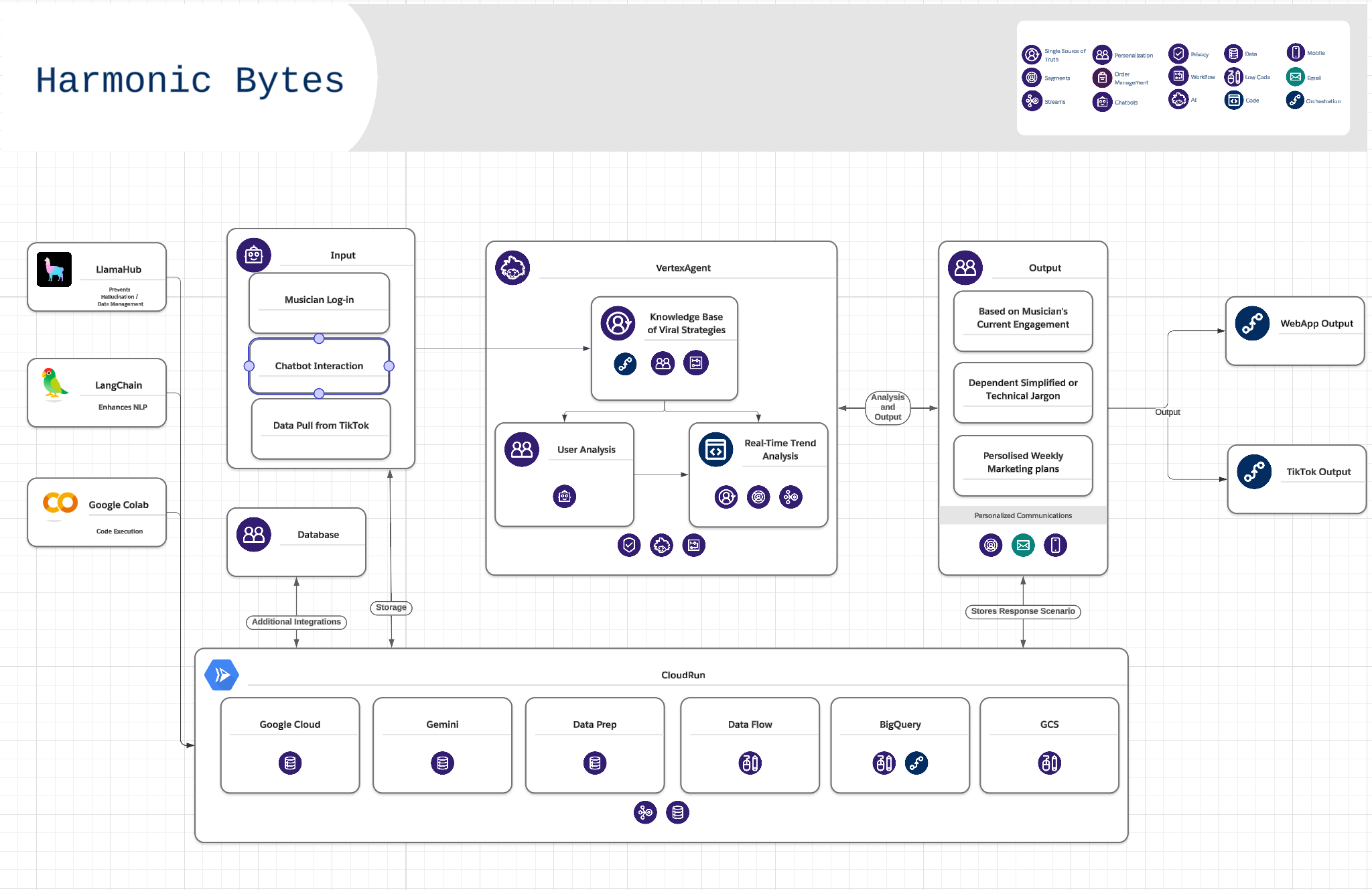Click the Harmonic Bytes title text

(x=190, y=80)
